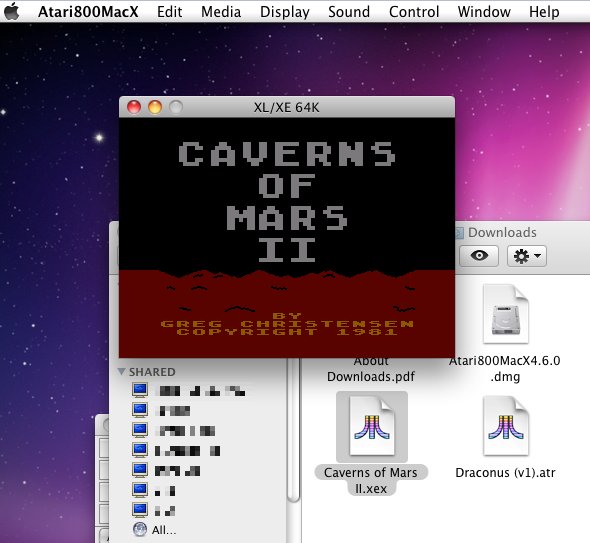Select the first shared computer in sidebar

189,390
